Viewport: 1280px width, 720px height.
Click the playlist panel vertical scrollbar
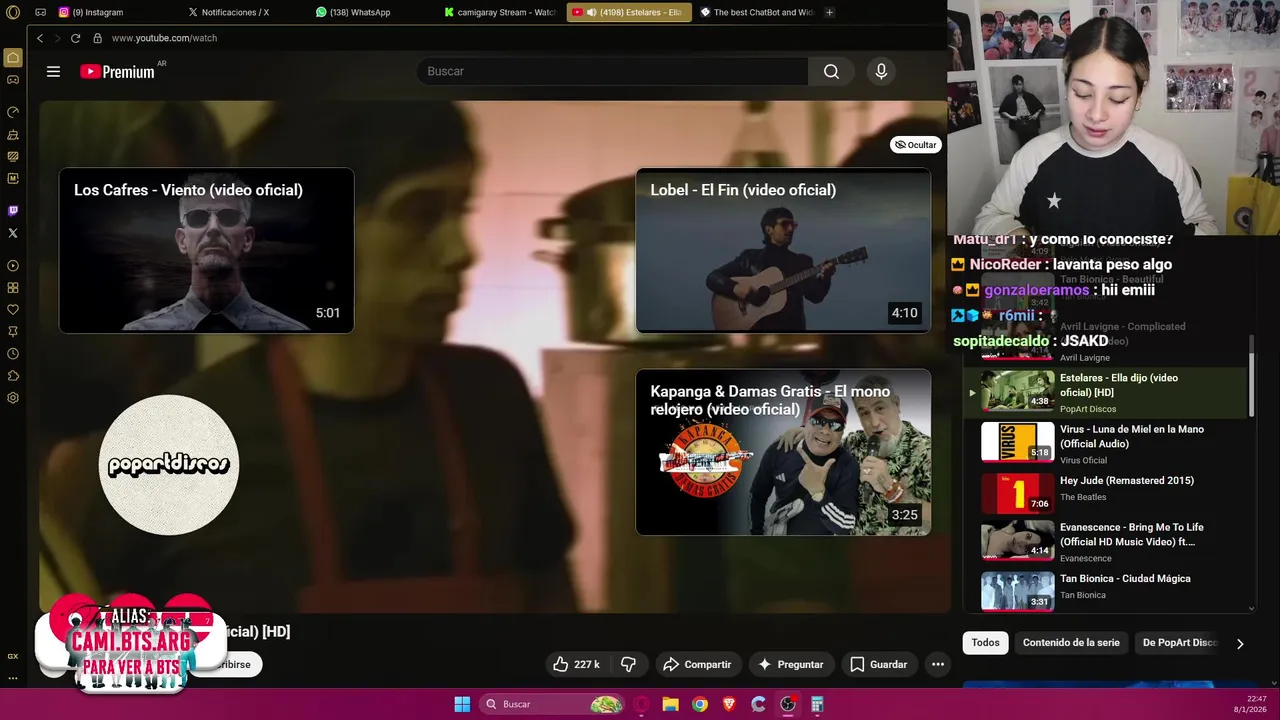click(1252, 376)
